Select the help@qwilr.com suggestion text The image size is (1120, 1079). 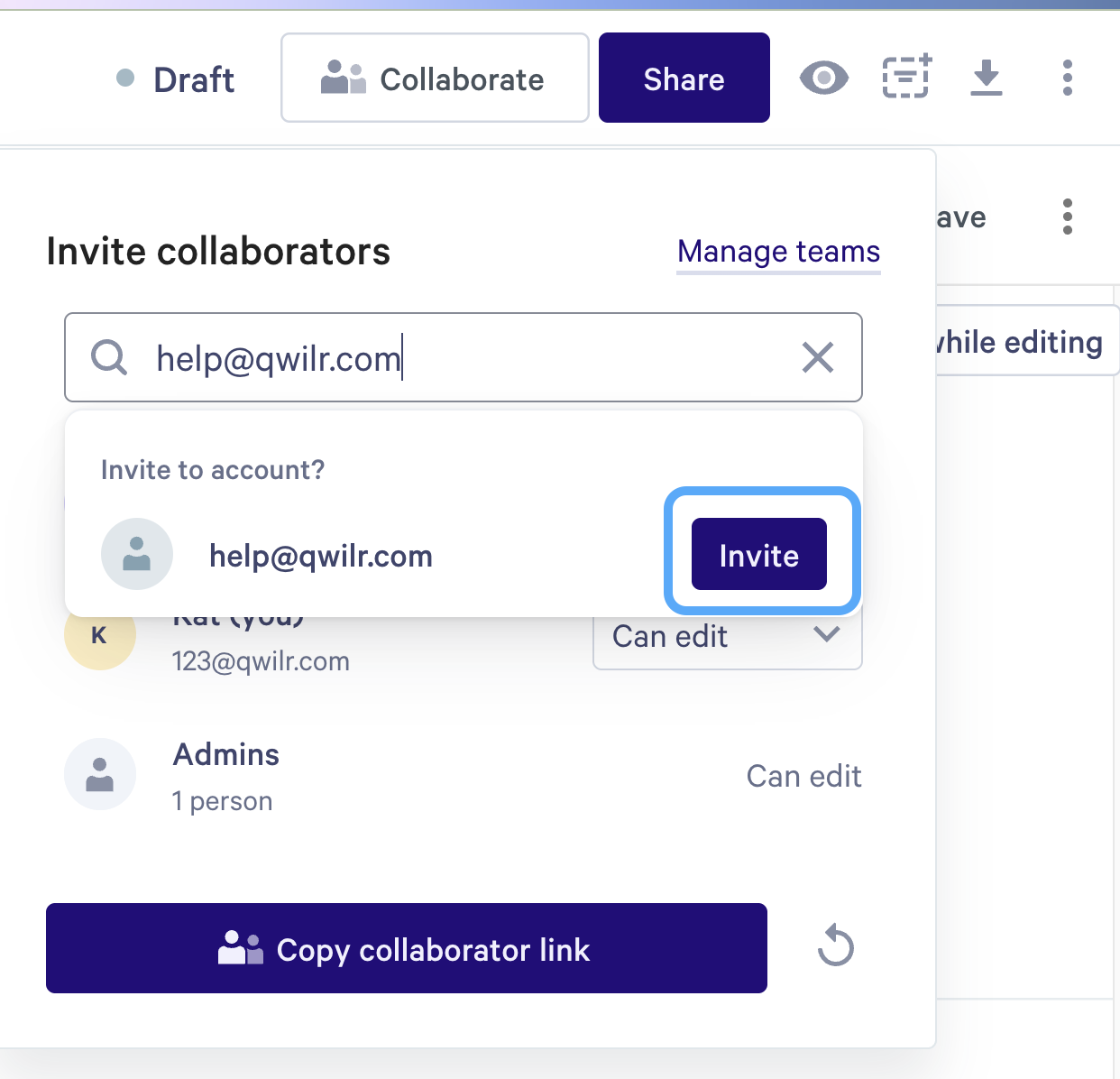[321, 556]
